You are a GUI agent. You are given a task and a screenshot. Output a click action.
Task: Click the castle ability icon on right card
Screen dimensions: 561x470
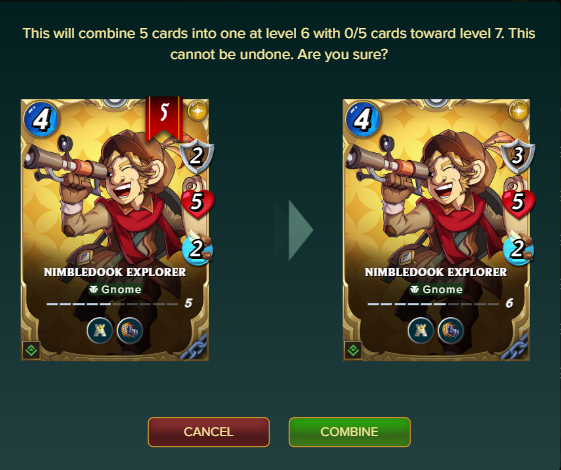pyautogui.click(x=421, y=330)
